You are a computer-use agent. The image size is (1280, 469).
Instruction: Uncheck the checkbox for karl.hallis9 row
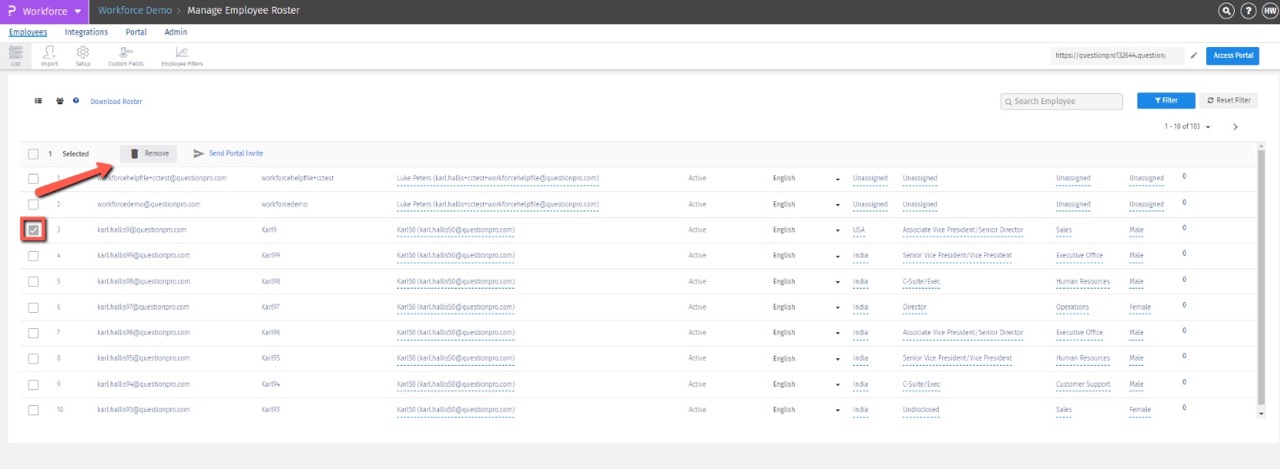point(33,230)
